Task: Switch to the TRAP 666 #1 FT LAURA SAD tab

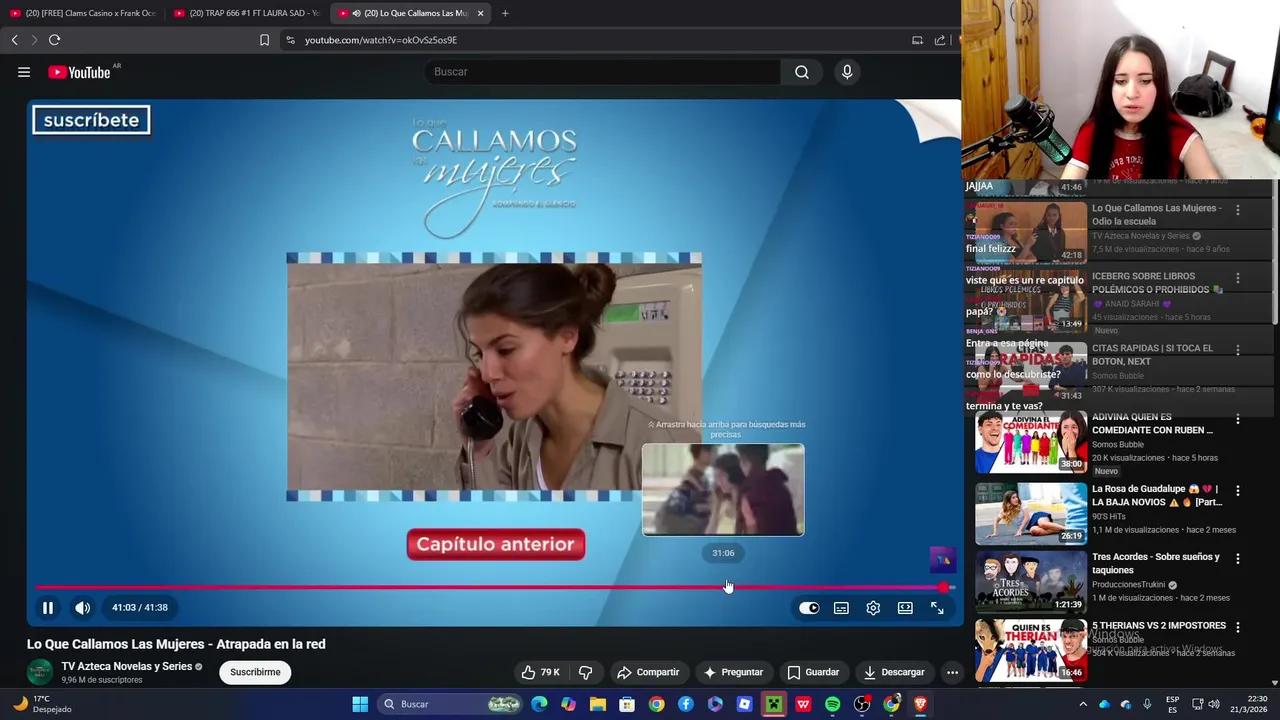Action: 246,13
